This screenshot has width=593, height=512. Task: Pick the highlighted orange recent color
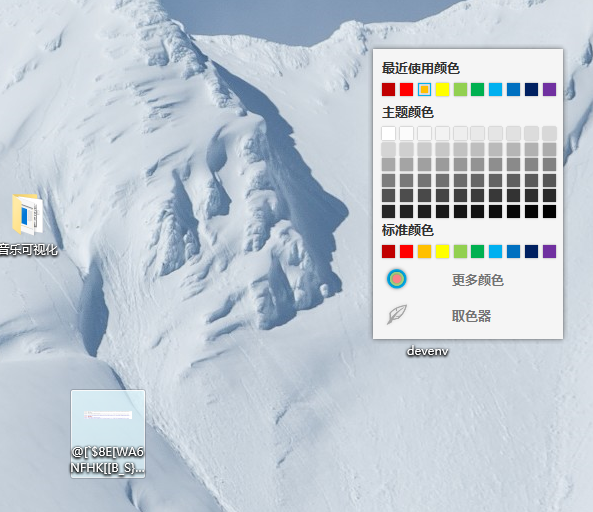424,90
